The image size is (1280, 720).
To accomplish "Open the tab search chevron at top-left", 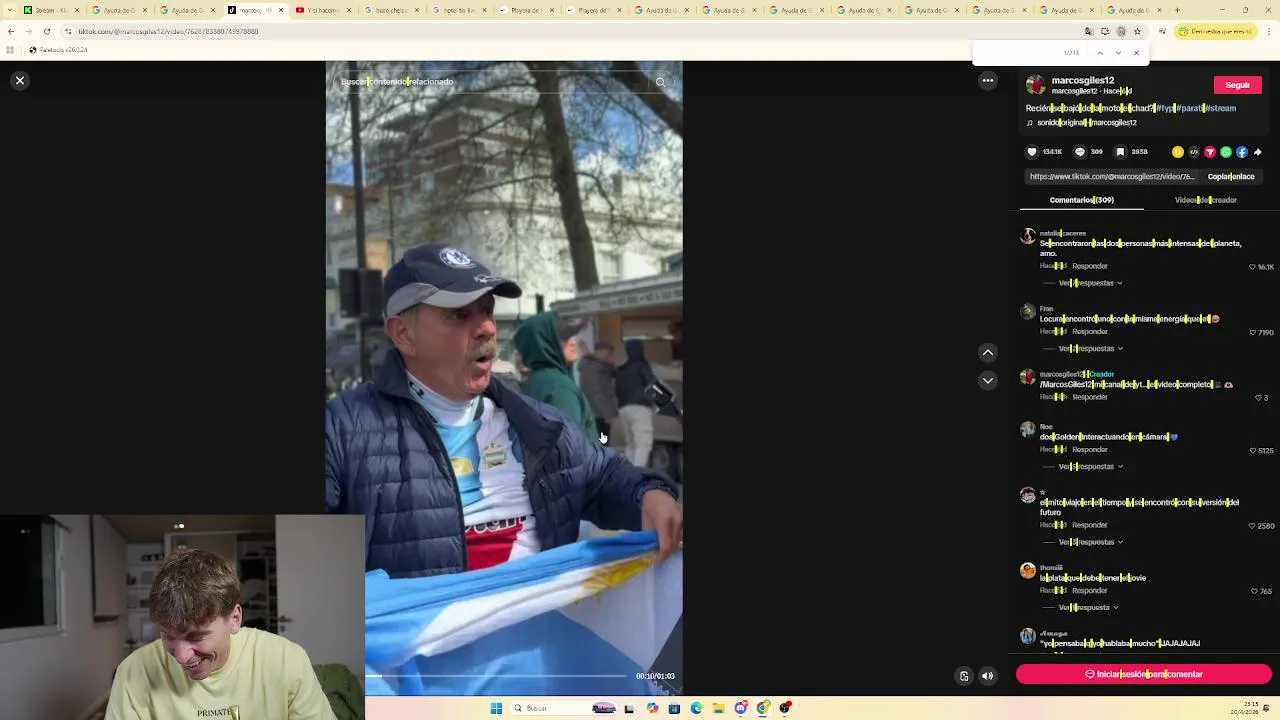I will [x=9, y=10].
